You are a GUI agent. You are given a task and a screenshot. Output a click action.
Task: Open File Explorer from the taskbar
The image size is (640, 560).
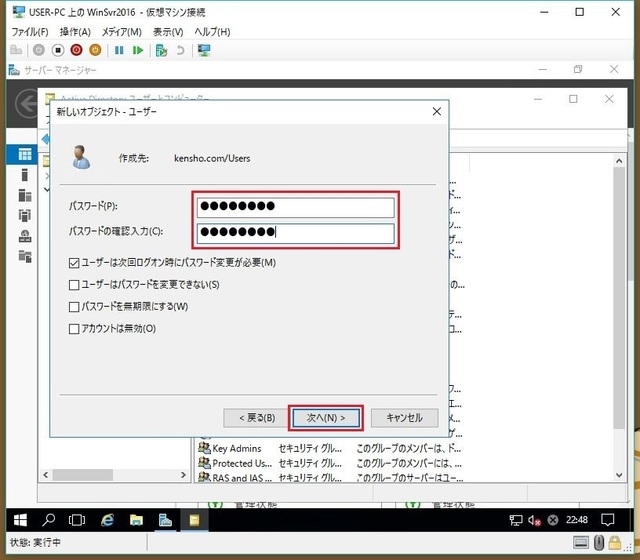pos(136,520)
